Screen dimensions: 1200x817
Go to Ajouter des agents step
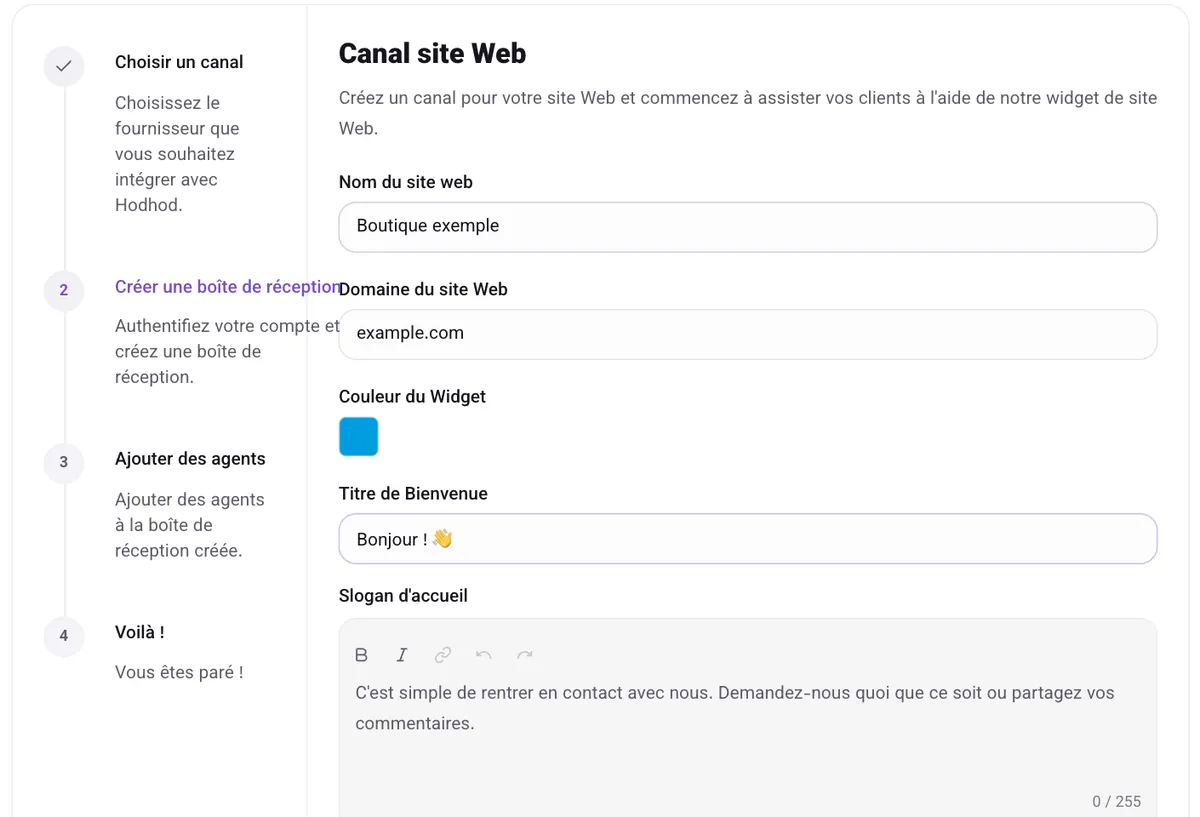[x=190, y=459]
